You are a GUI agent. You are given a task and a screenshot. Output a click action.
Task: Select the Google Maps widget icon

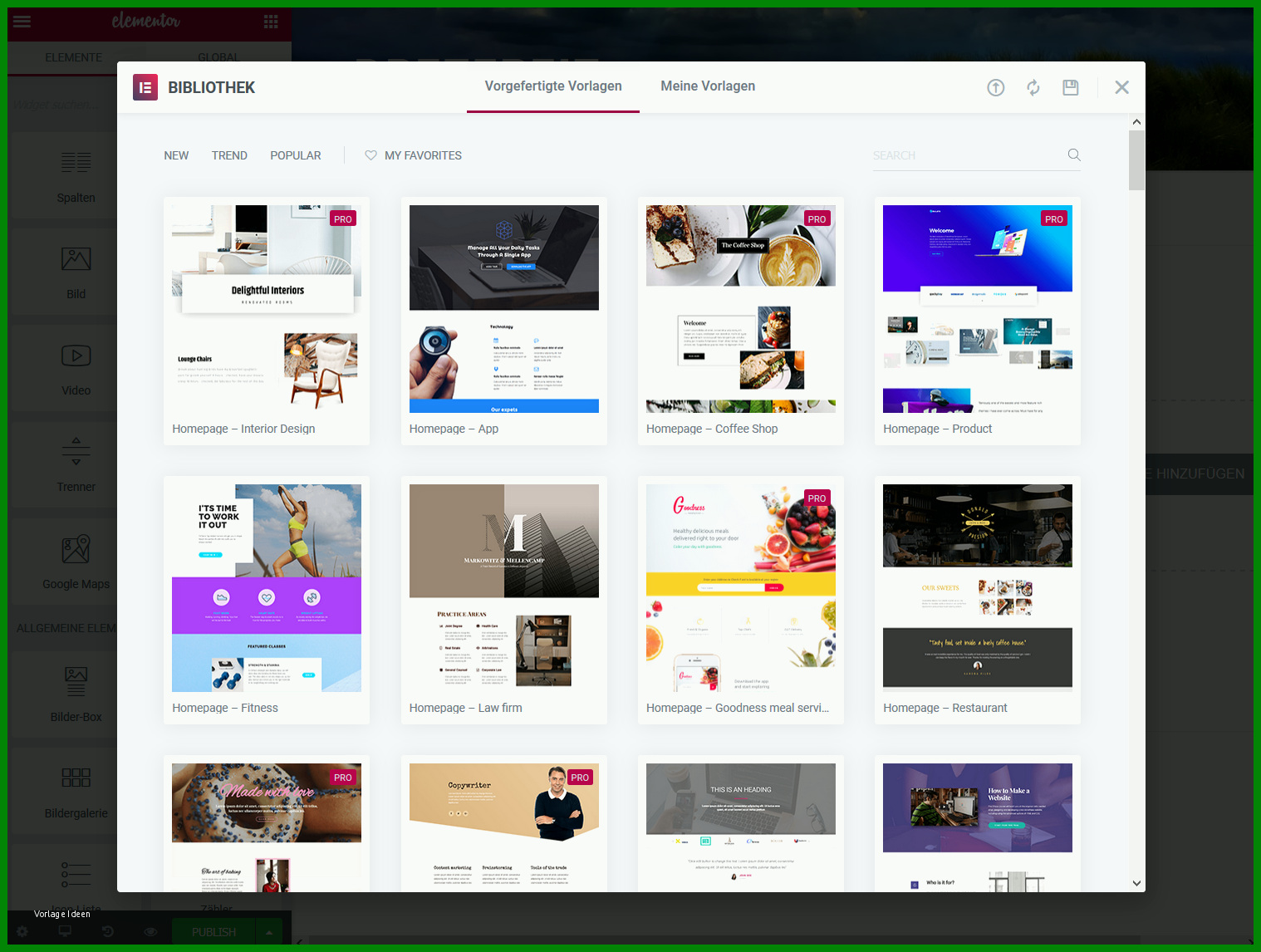[x=76, y=549]
